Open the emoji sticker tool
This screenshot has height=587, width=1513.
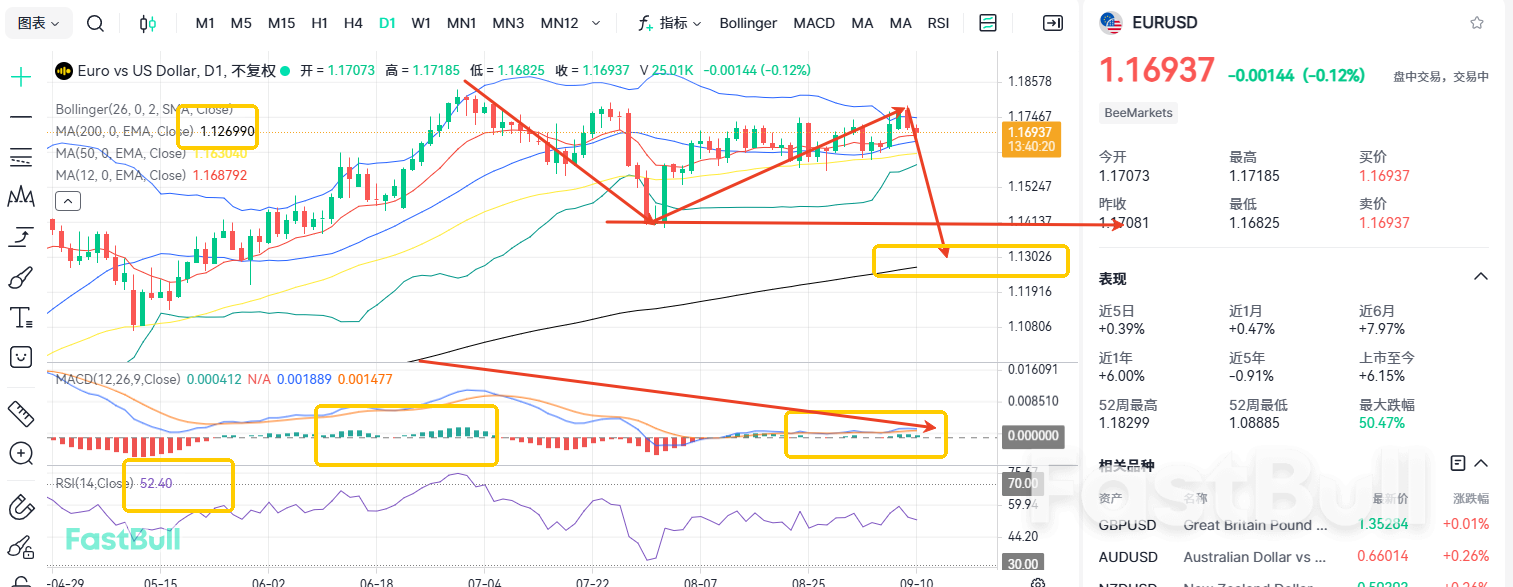(x=21, y=357)
